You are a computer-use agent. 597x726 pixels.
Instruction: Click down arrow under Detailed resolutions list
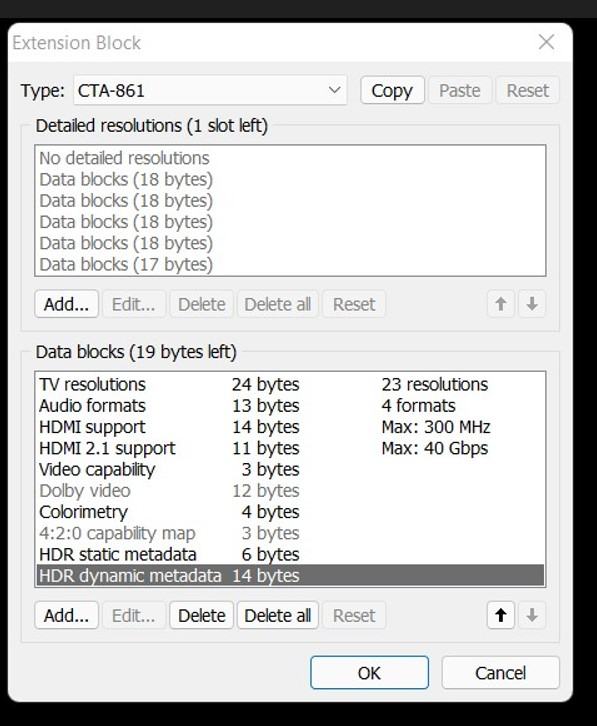click(532, 304)
